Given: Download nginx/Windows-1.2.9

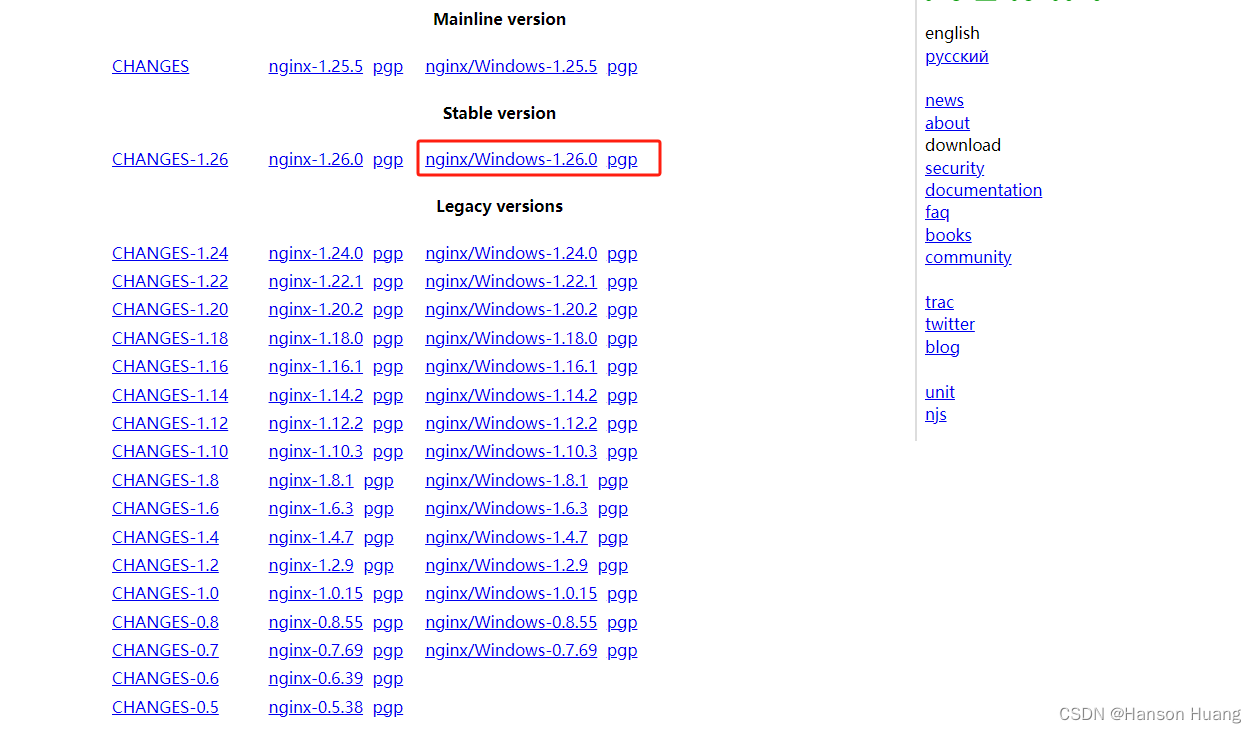Looking at the screenshot, I should (x=506, y=565).
